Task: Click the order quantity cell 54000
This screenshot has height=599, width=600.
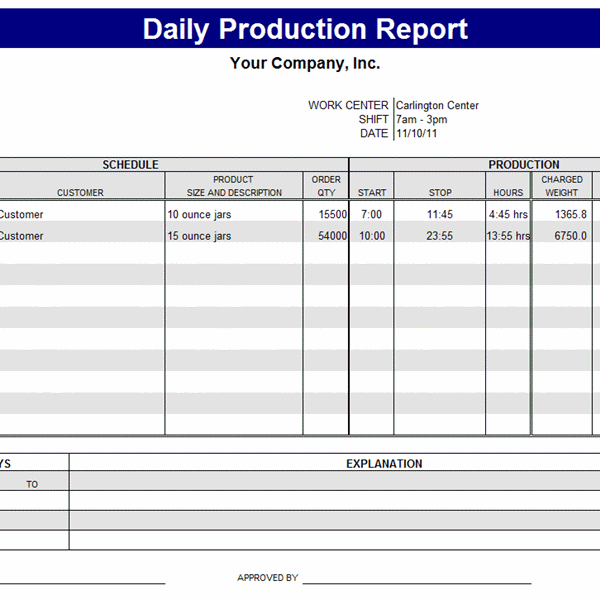Action: click(x=326, y=236)
